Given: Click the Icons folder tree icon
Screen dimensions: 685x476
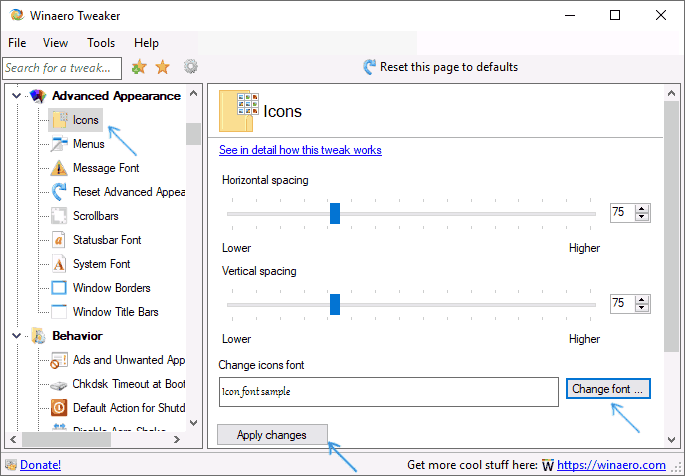Looking at the screenshot, I should (x=59, y=120).
